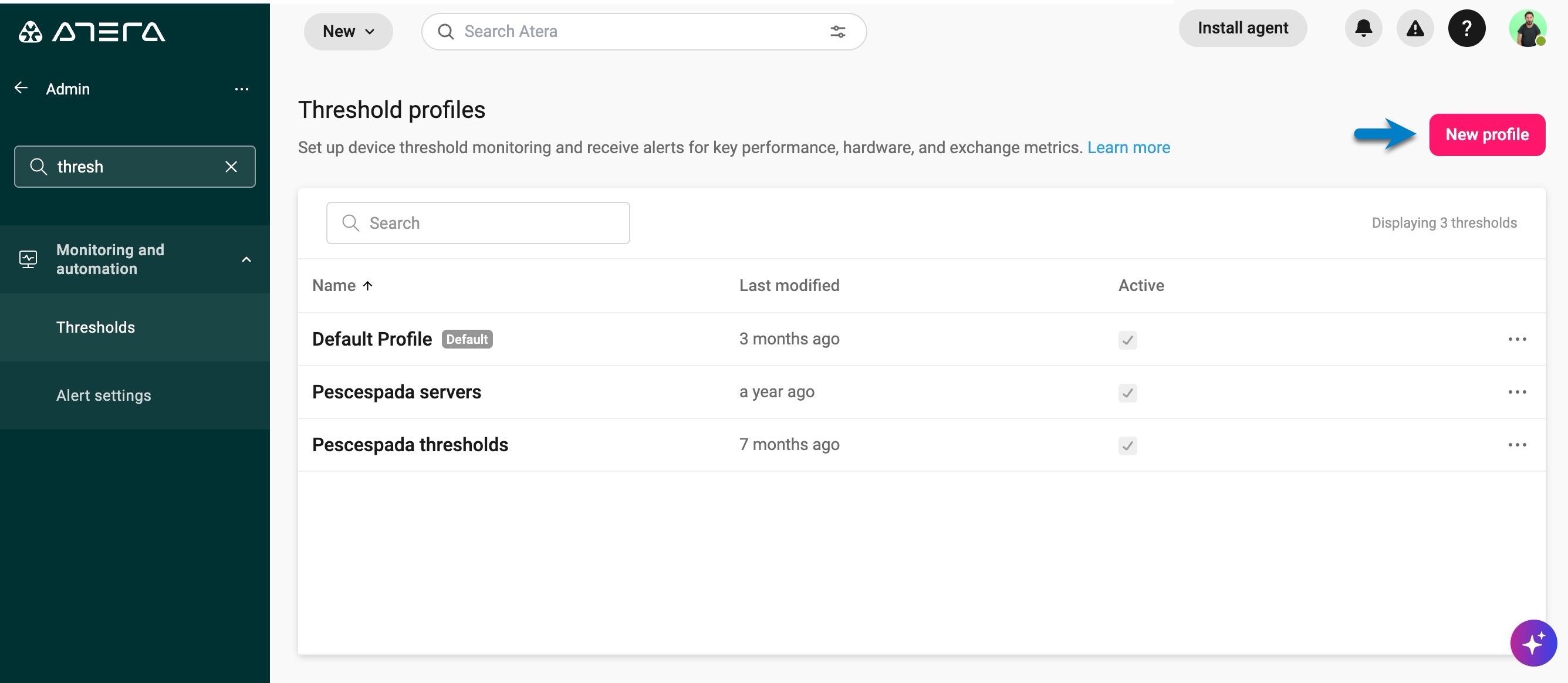Click the Active column header

1141,285
